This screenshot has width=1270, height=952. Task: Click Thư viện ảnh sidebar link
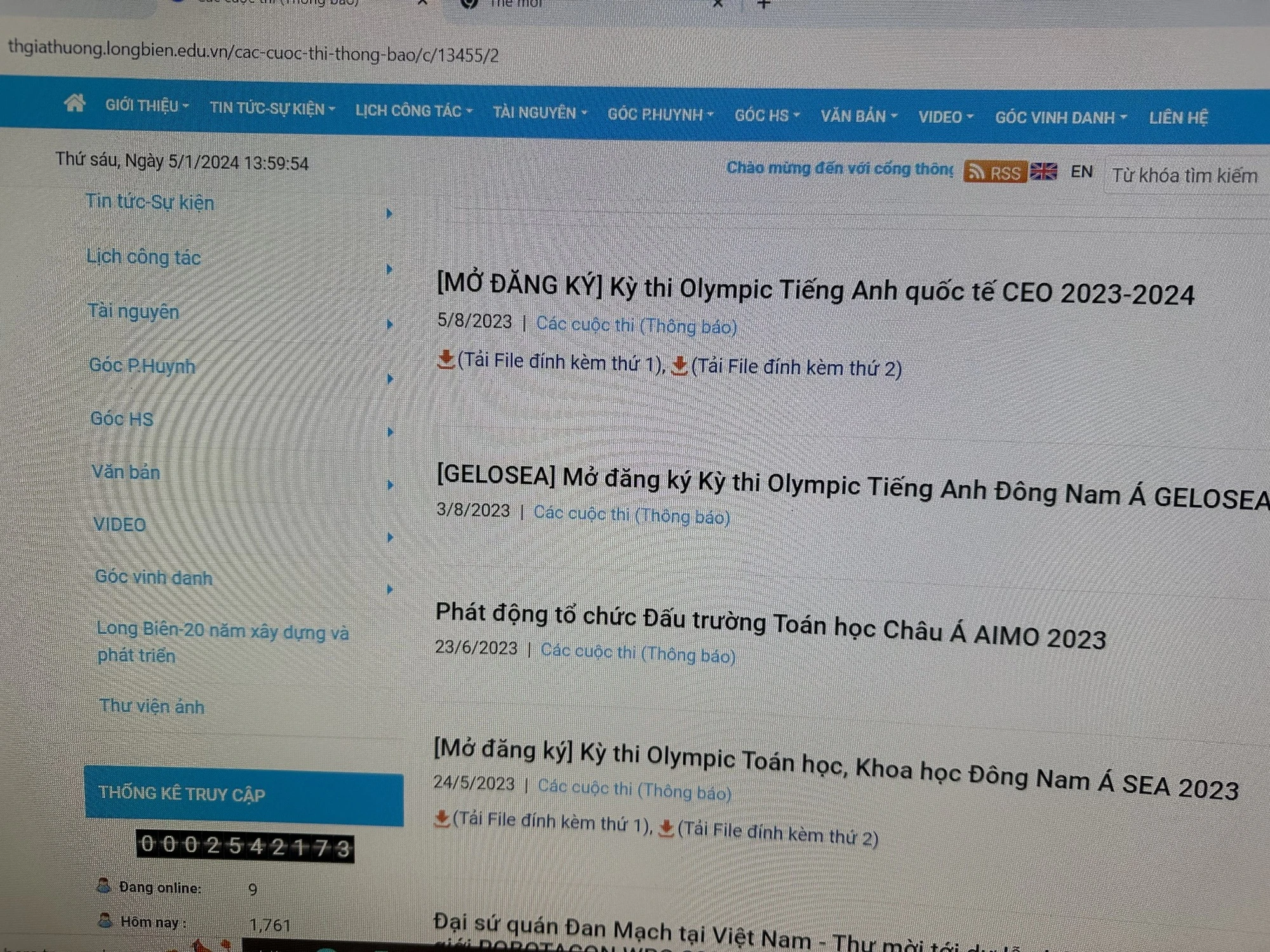point(152,706)
